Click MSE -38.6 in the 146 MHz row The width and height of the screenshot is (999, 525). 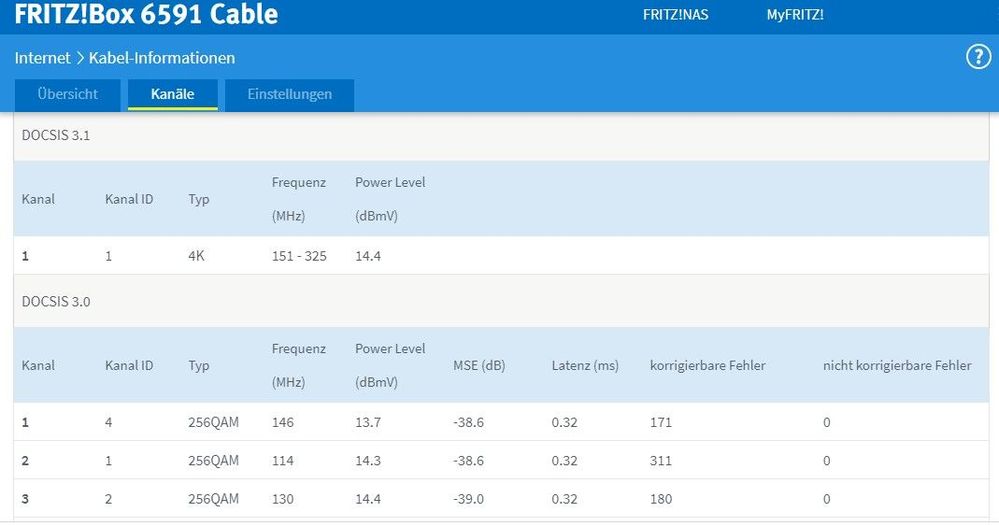click(x=468, y=422)
